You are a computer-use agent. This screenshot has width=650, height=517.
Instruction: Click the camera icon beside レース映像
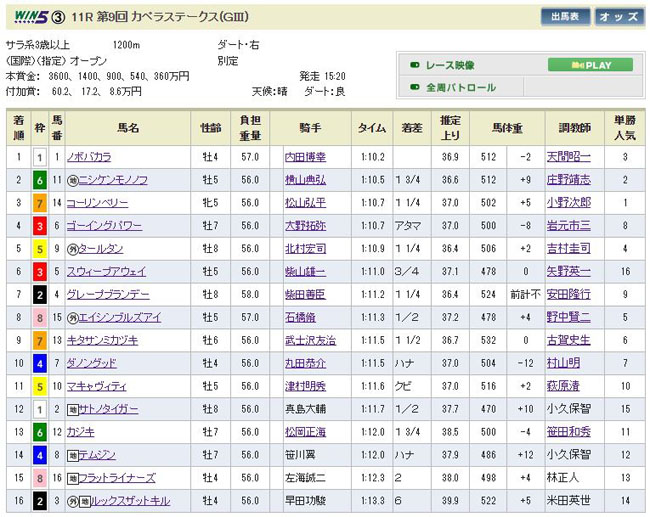[x=414, y=65]
